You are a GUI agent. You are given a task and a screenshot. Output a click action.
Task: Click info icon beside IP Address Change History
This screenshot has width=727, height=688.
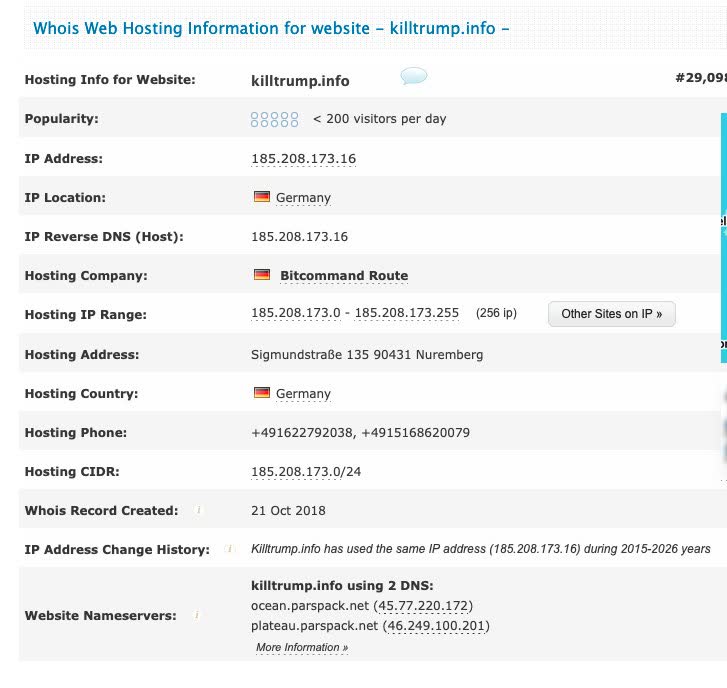click(x=230, y=549)
